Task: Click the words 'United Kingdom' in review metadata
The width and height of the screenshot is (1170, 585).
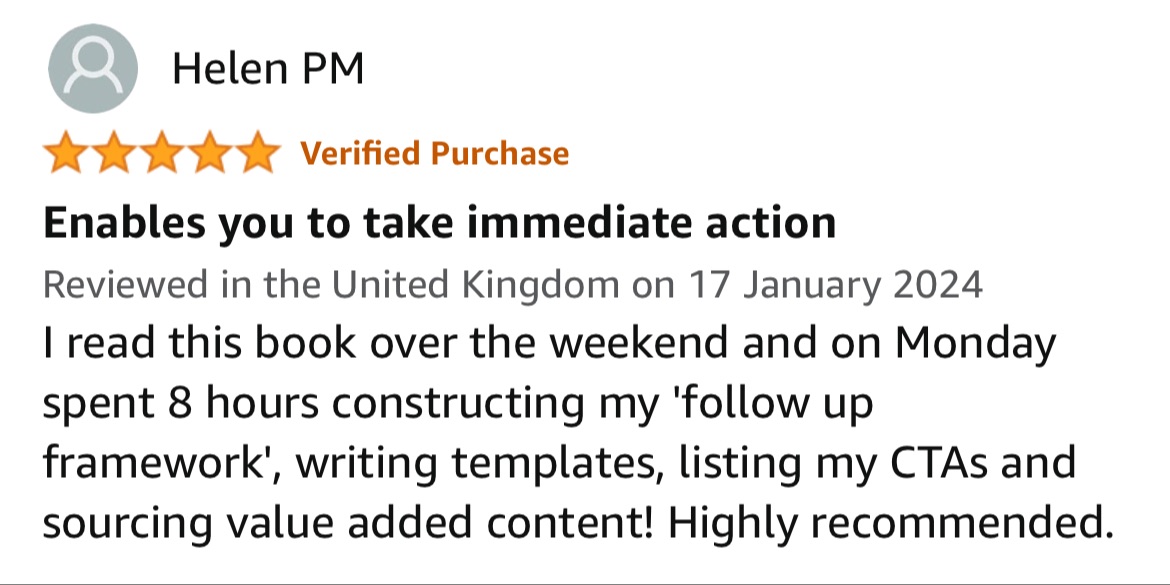Action: pyautogui.click(x=475, y=286)
